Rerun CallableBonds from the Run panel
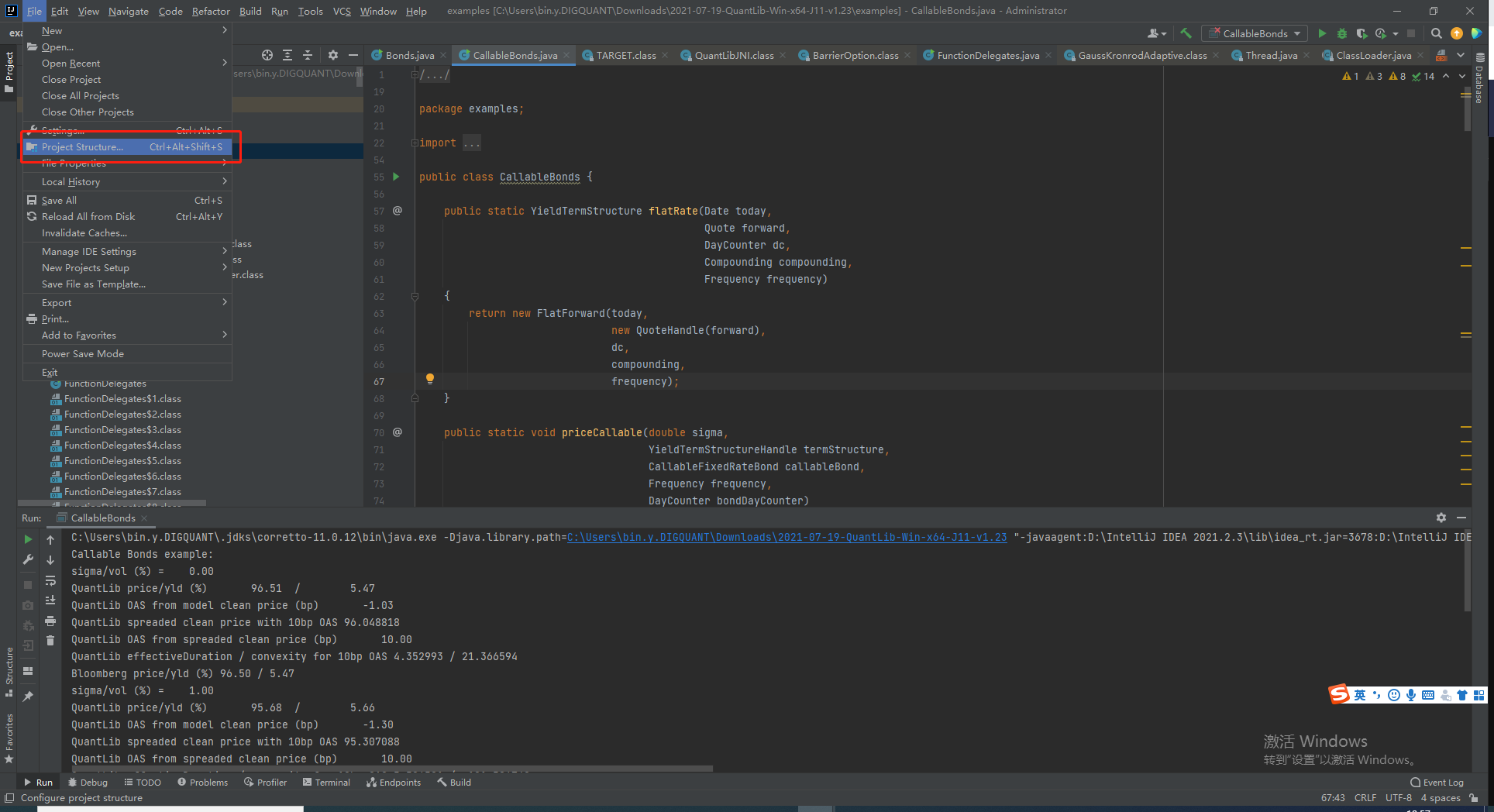The image size is (1494, 812). (28, 538)
